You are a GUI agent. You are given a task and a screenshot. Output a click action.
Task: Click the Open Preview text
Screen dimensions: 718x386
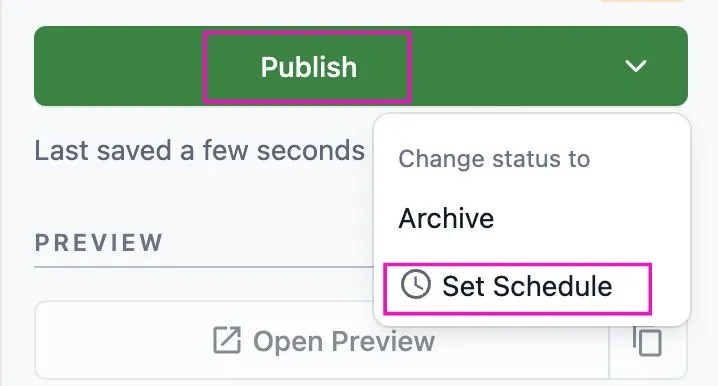point(344,341)
